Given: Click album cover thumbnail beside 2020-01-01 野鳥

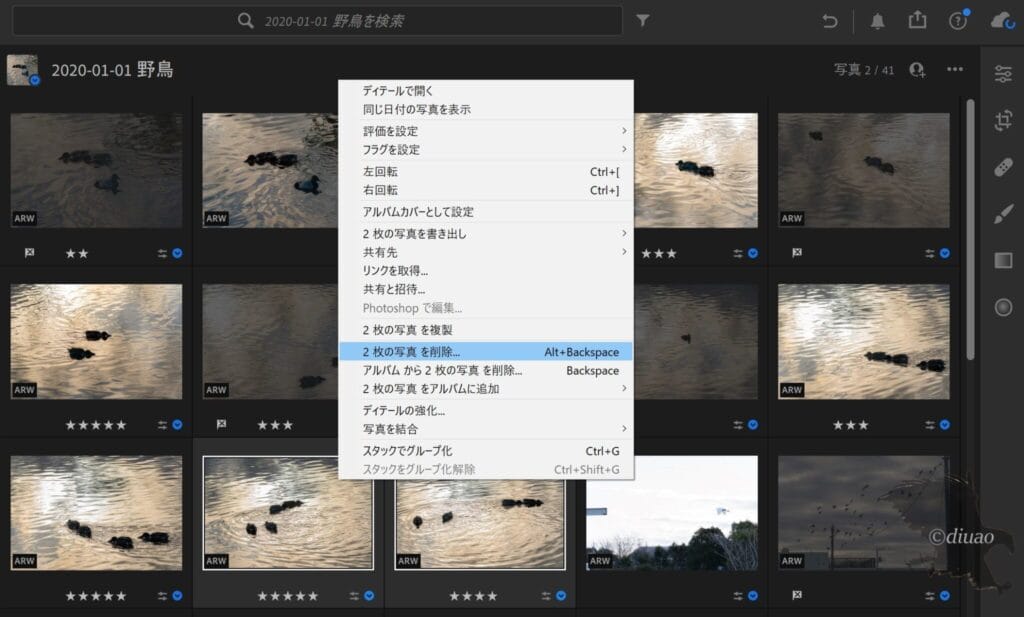Looking at the screenshot, I should [x=23, y=70].
